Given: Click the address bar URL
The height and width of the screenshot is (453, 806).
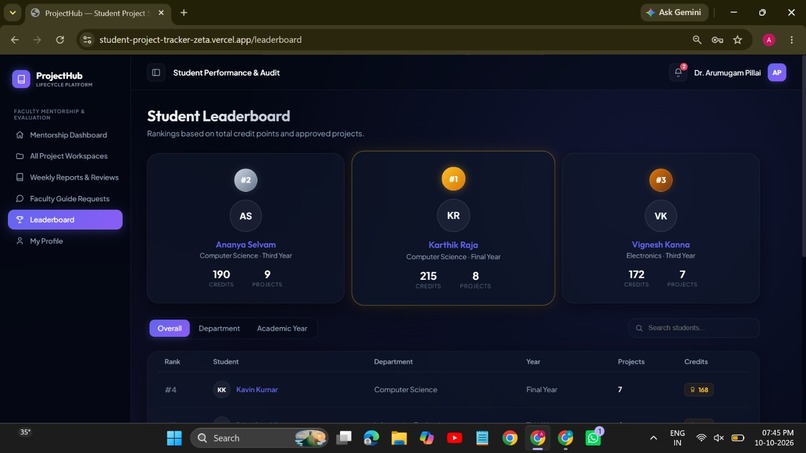Looking at the screenshot, I should (x=200, y=40).
